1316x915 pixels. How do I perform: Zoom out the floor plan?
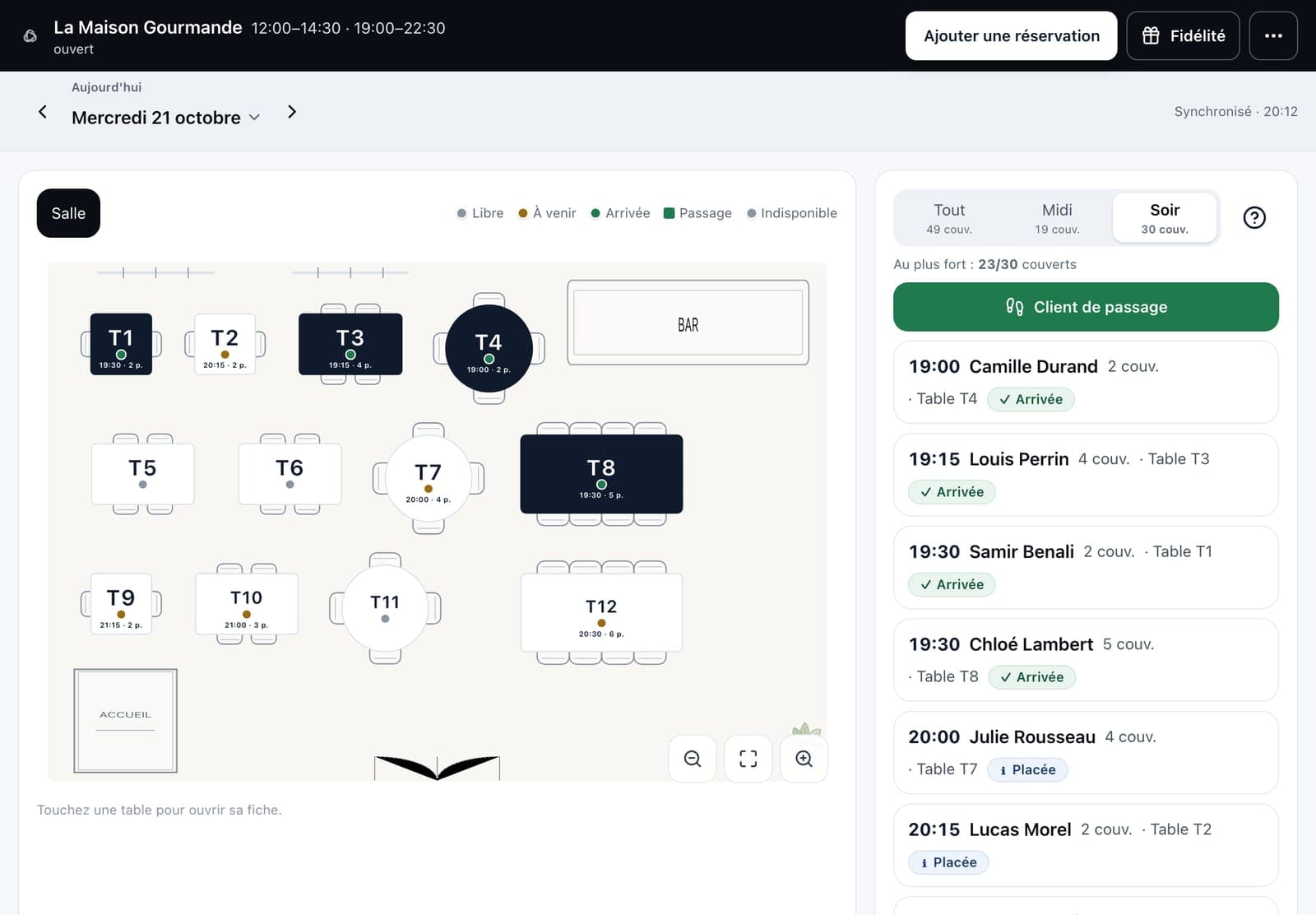pyautogui.click(x=693, y=759)
